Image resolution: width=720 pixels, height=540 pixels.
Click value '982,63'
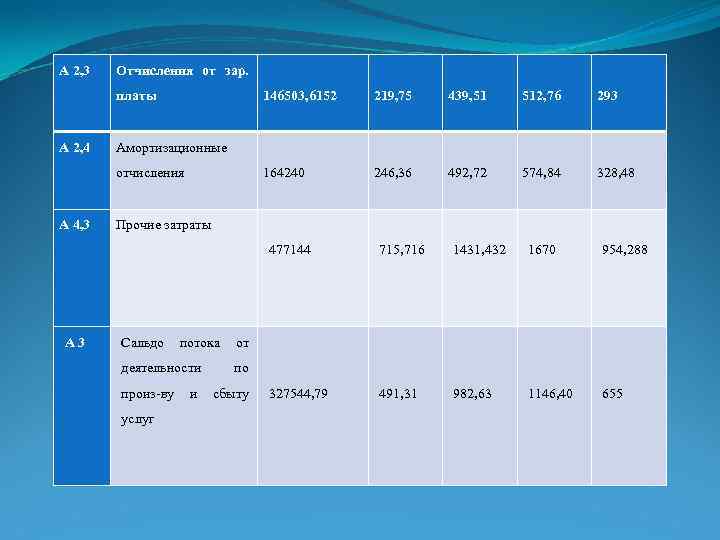pyautogui.click(x=472, y=394)
